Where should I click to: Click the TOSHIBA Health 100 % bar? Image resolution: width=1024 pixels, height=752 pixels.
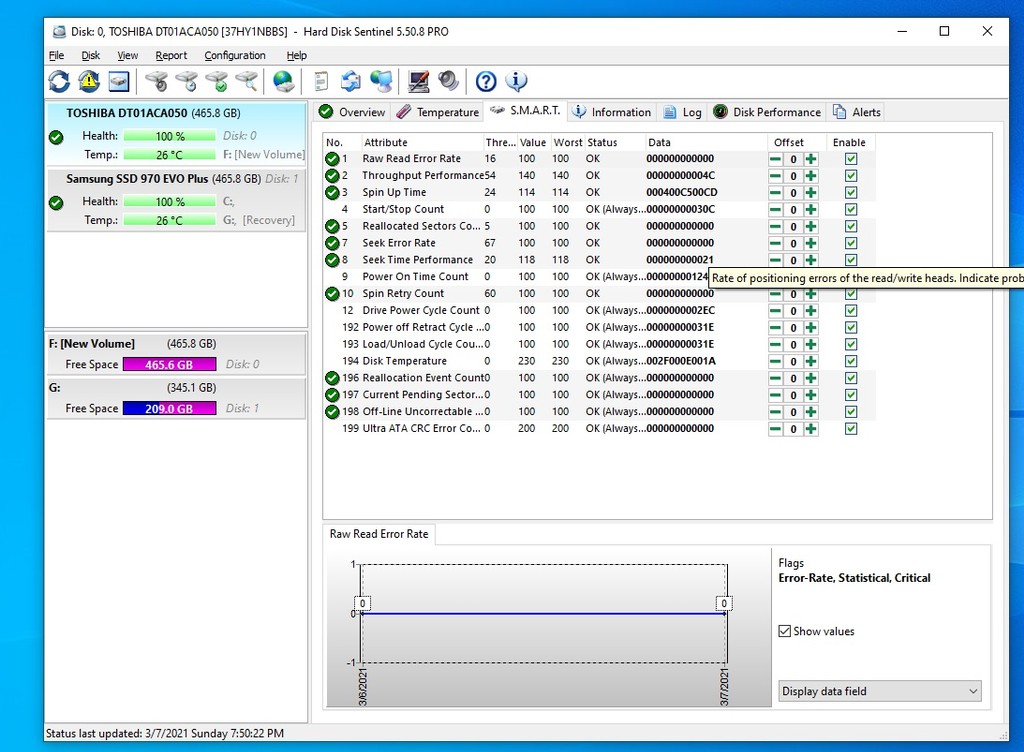click(170, 136)
